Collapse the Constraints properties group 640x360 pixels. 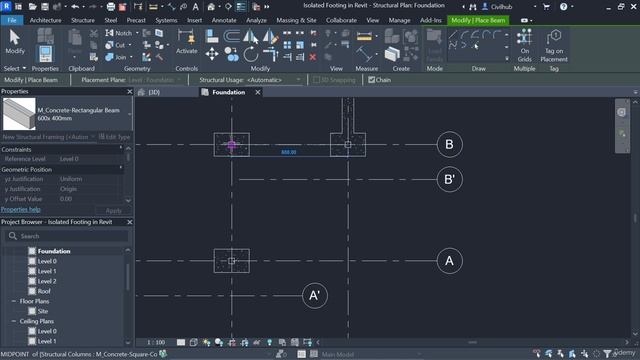click(121, 147)
